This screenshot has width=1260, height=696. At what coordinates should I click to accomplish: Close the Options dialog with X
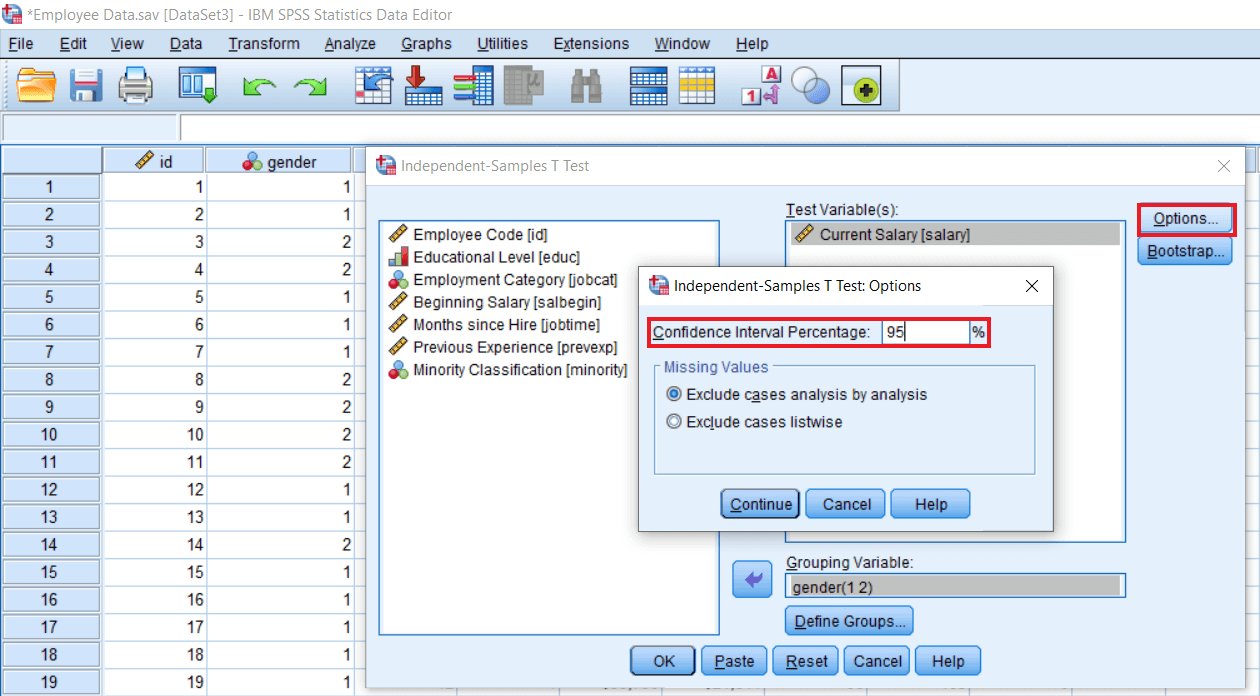tap(1032, 286)
